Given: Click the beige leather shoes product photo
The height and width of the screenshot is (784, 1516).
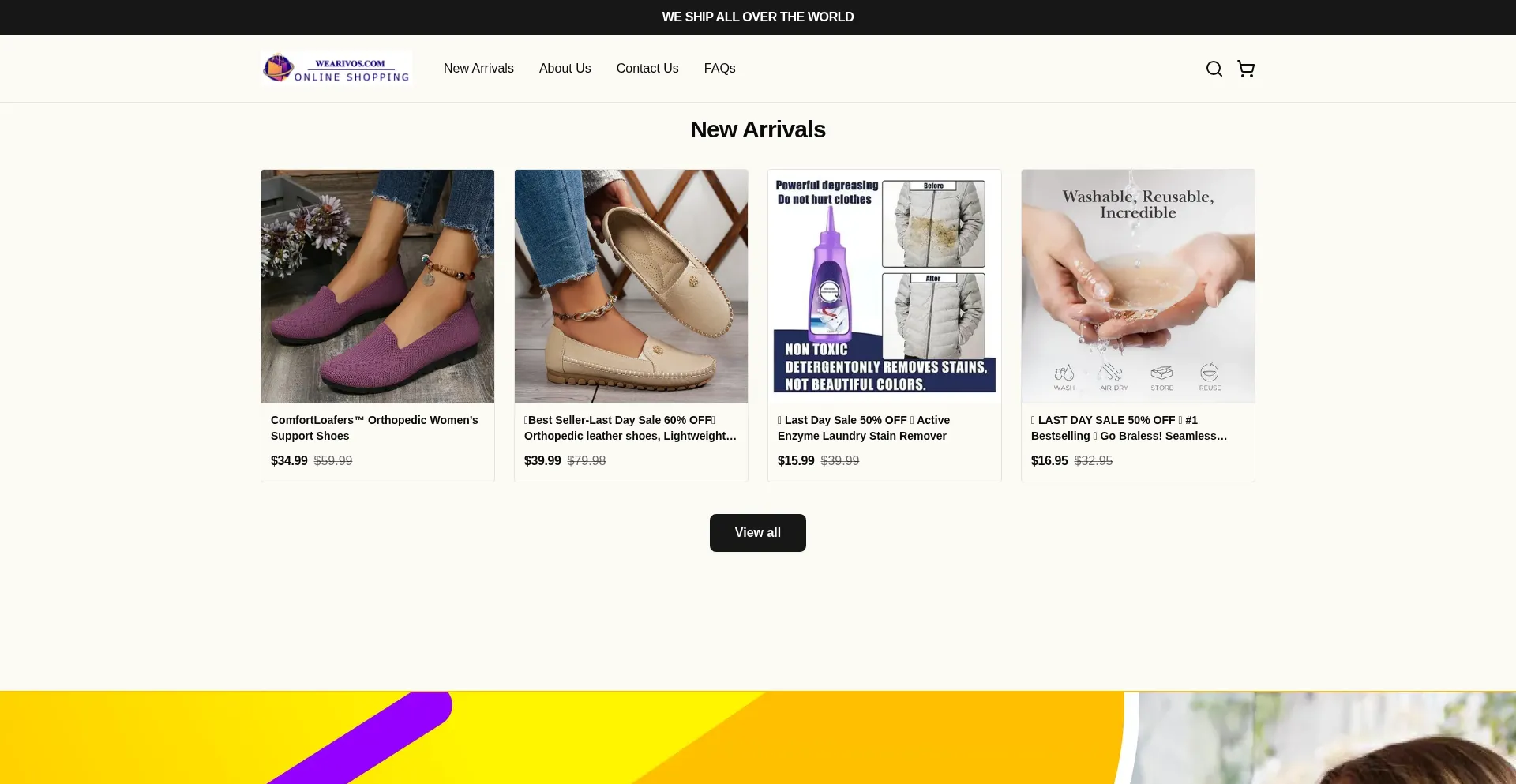Looking at the screenshot, I should [x=631, y=286].
